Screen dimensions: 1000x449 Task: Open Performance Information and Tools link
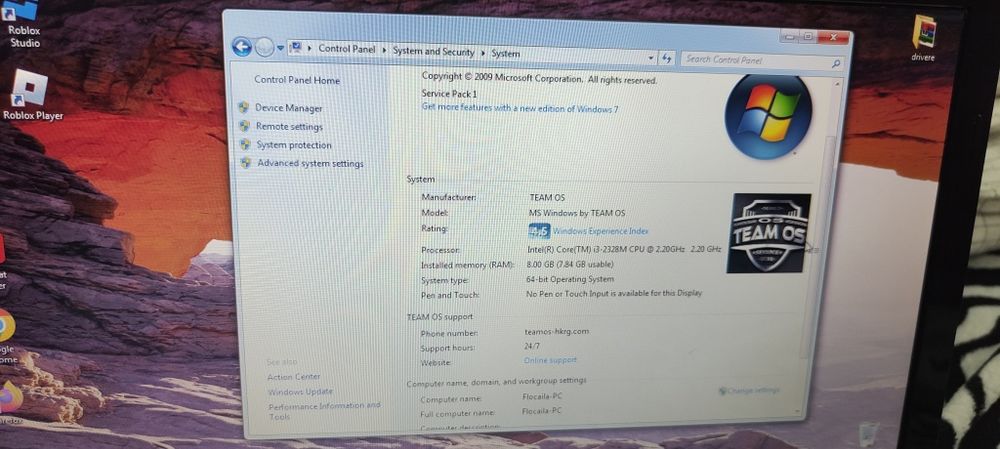[325, 411]
